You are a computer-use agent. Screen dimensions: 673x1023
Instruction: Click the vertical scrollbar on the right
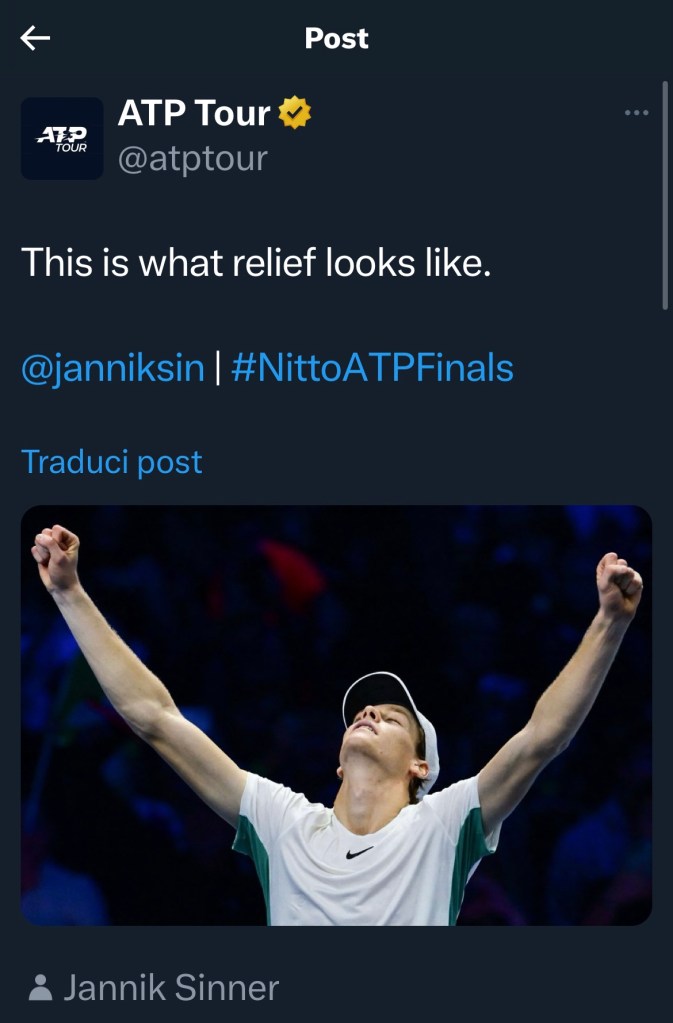tap(665, 195)
